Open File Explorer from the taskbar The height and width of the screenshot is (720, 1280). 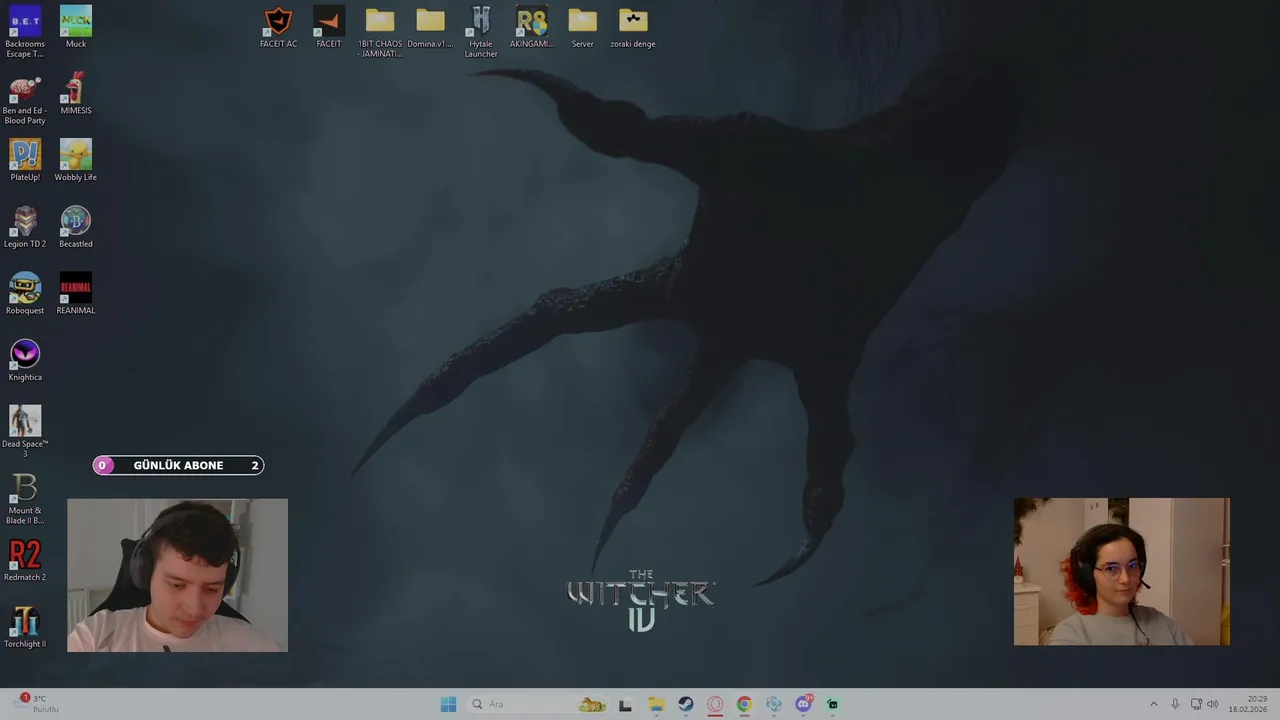coord(656,704)
